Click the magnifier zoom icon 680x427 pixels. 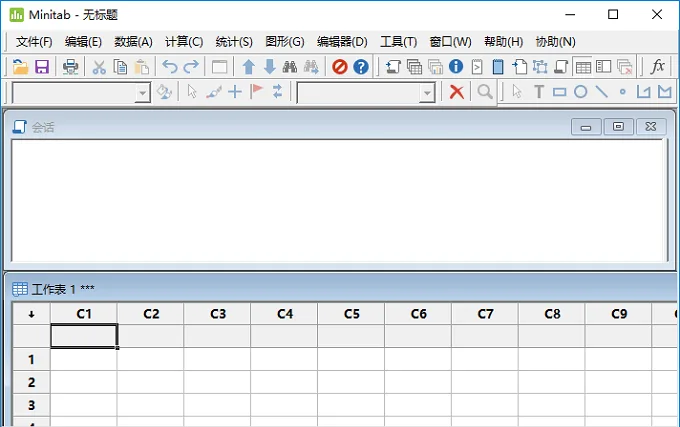[485, 92]
